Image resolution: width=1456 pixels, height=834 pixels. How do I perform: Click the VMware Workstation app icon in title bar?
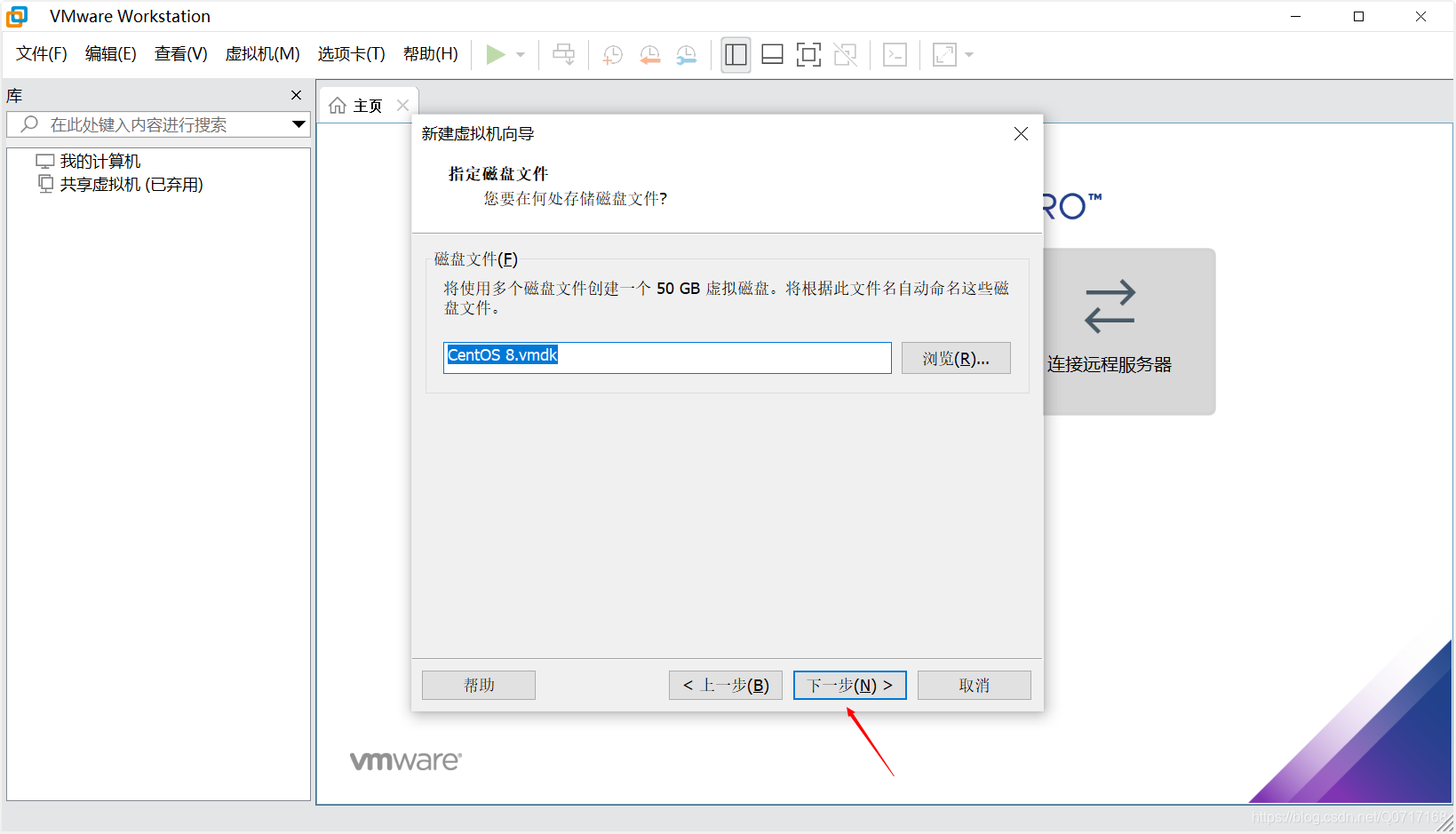tap(17, 16)
